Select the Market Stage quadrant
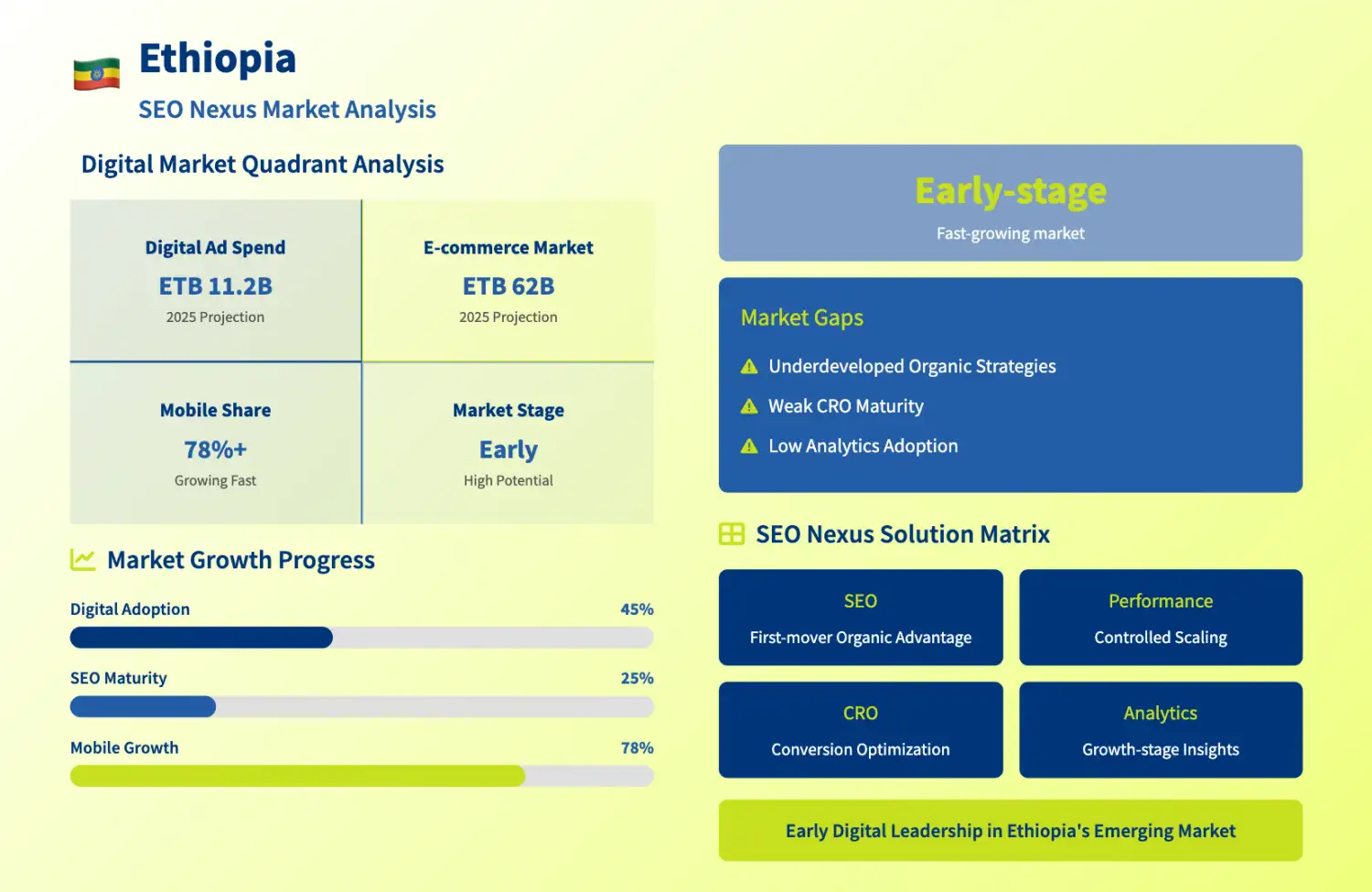Viewport: 1372px width, 892px height. coord(508,444)
